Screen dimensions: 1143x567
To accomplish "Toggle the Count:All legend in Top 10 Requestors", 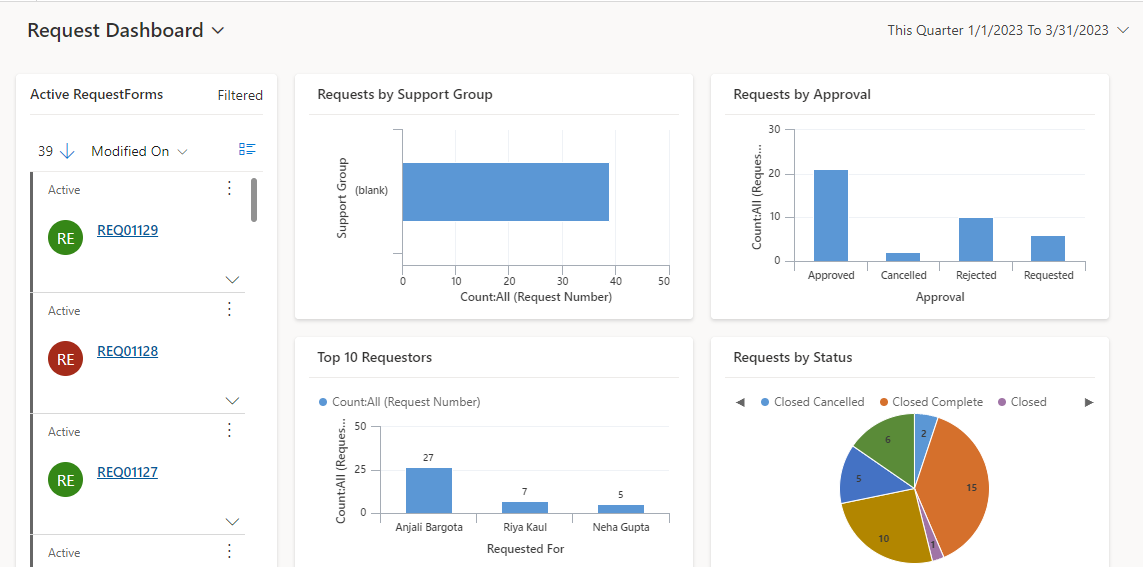I will (399, 402).
